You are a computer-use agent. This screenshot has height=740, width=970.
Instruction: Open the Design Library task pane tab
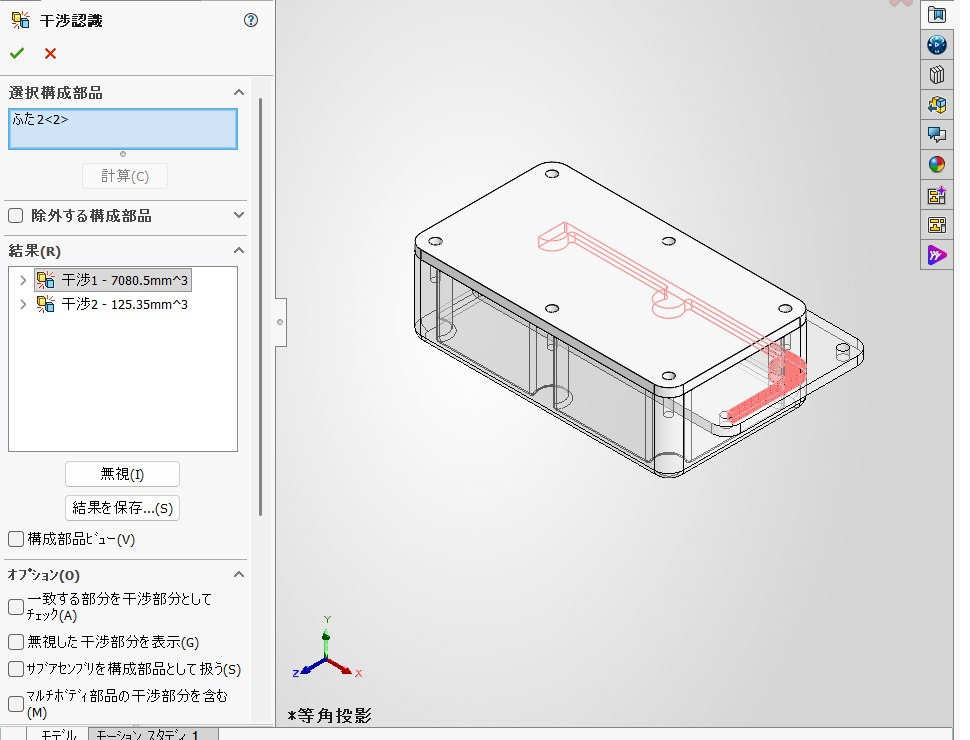937,75
